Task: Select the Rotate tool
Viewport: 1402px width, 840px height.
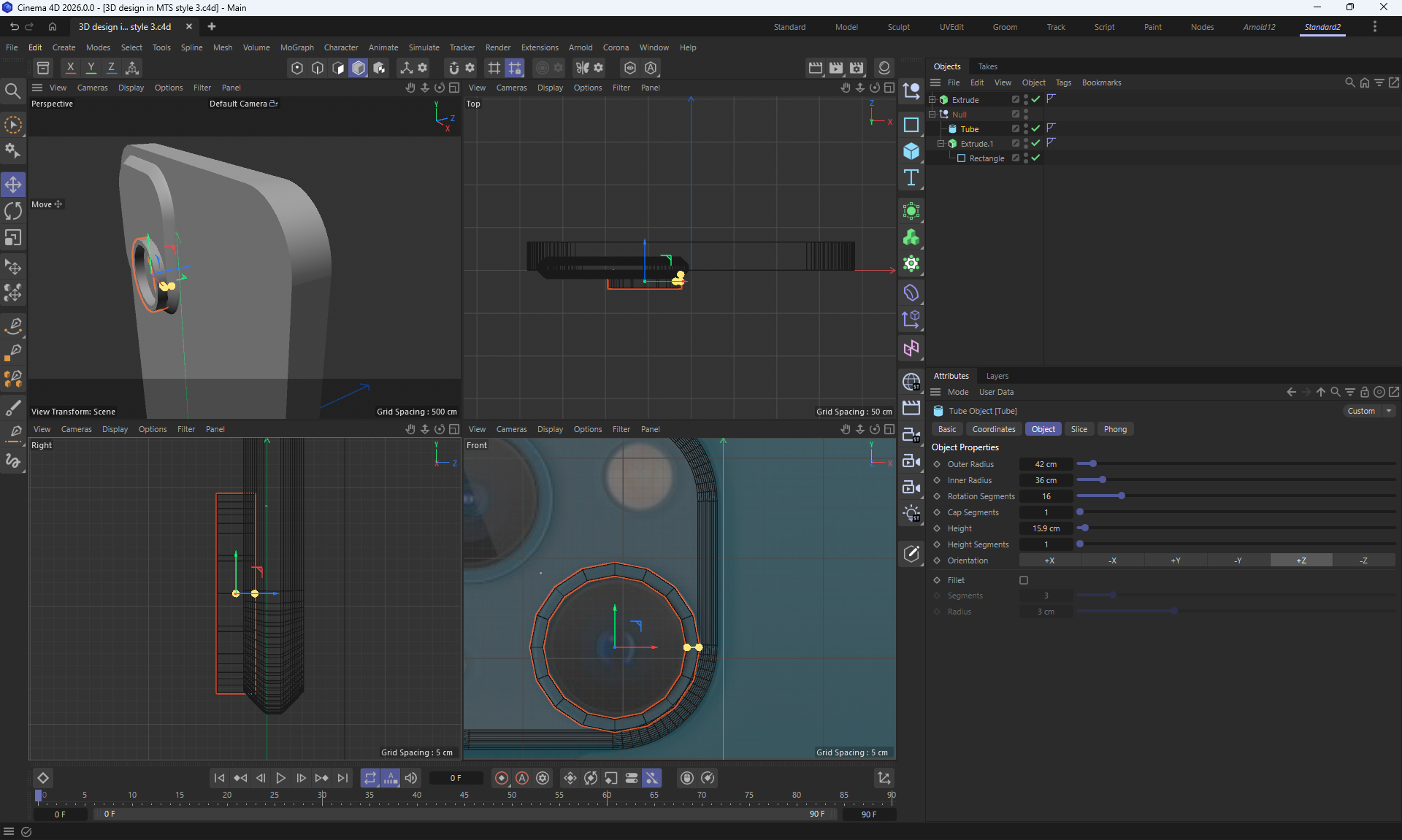Action: pyautogui.click(x=13, y=211)
